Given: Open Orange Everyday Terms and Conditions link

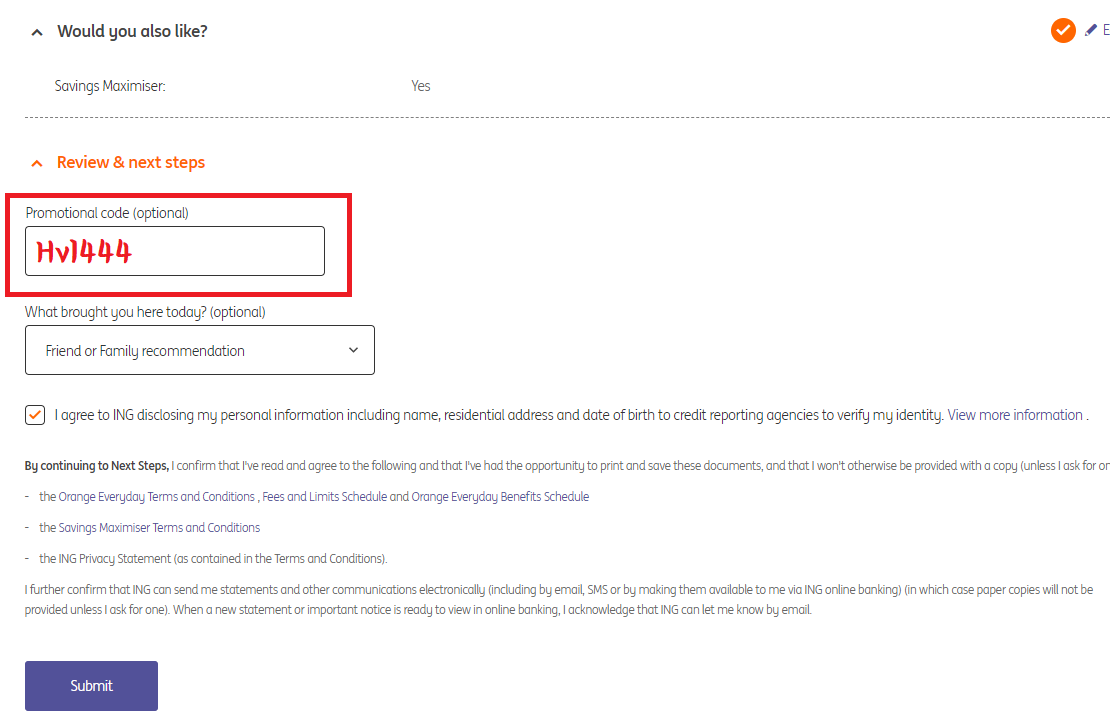Looking at the screenshot, I should coord(156,497).
